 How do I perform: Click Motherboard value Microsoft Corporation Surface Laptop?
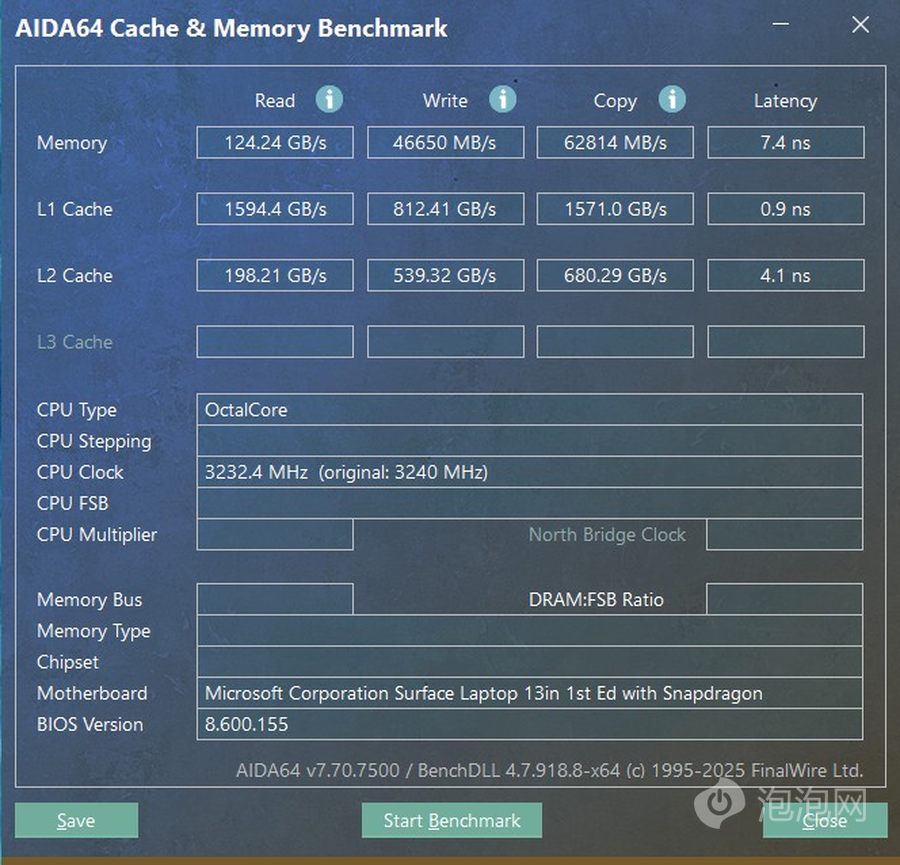click(530, 693)
